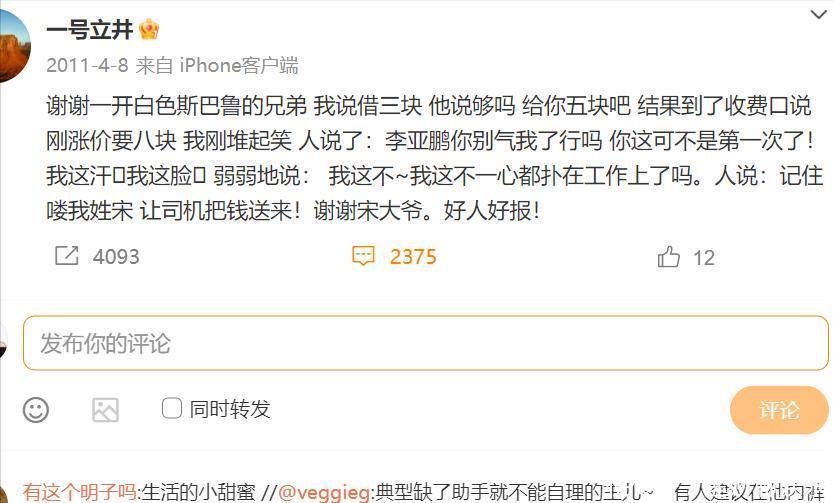
Task: Click the 12 likes count
Action: click(704, 258)
